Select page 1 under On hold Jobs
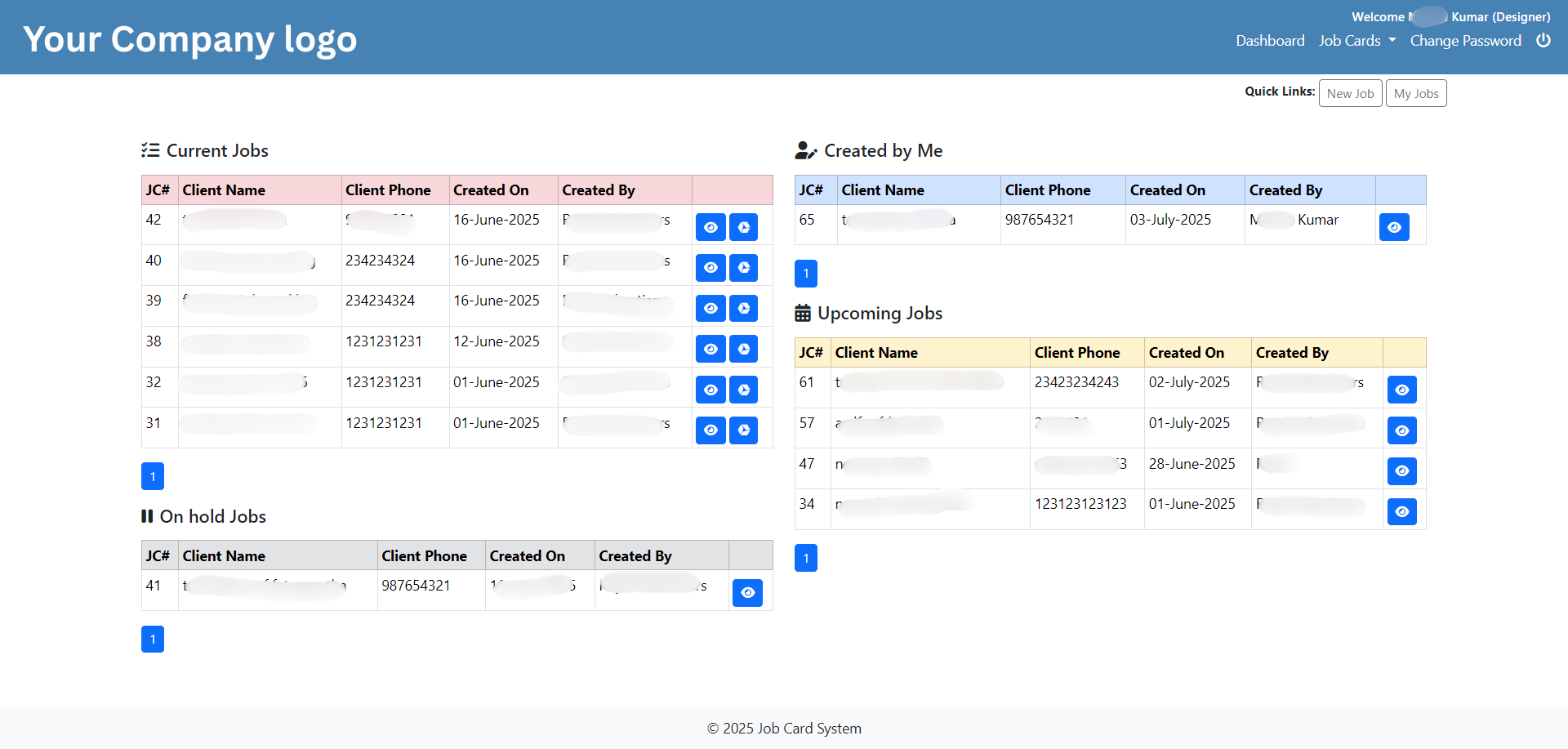The height and width of the screenshot is (749, 1568). [152, 639]
